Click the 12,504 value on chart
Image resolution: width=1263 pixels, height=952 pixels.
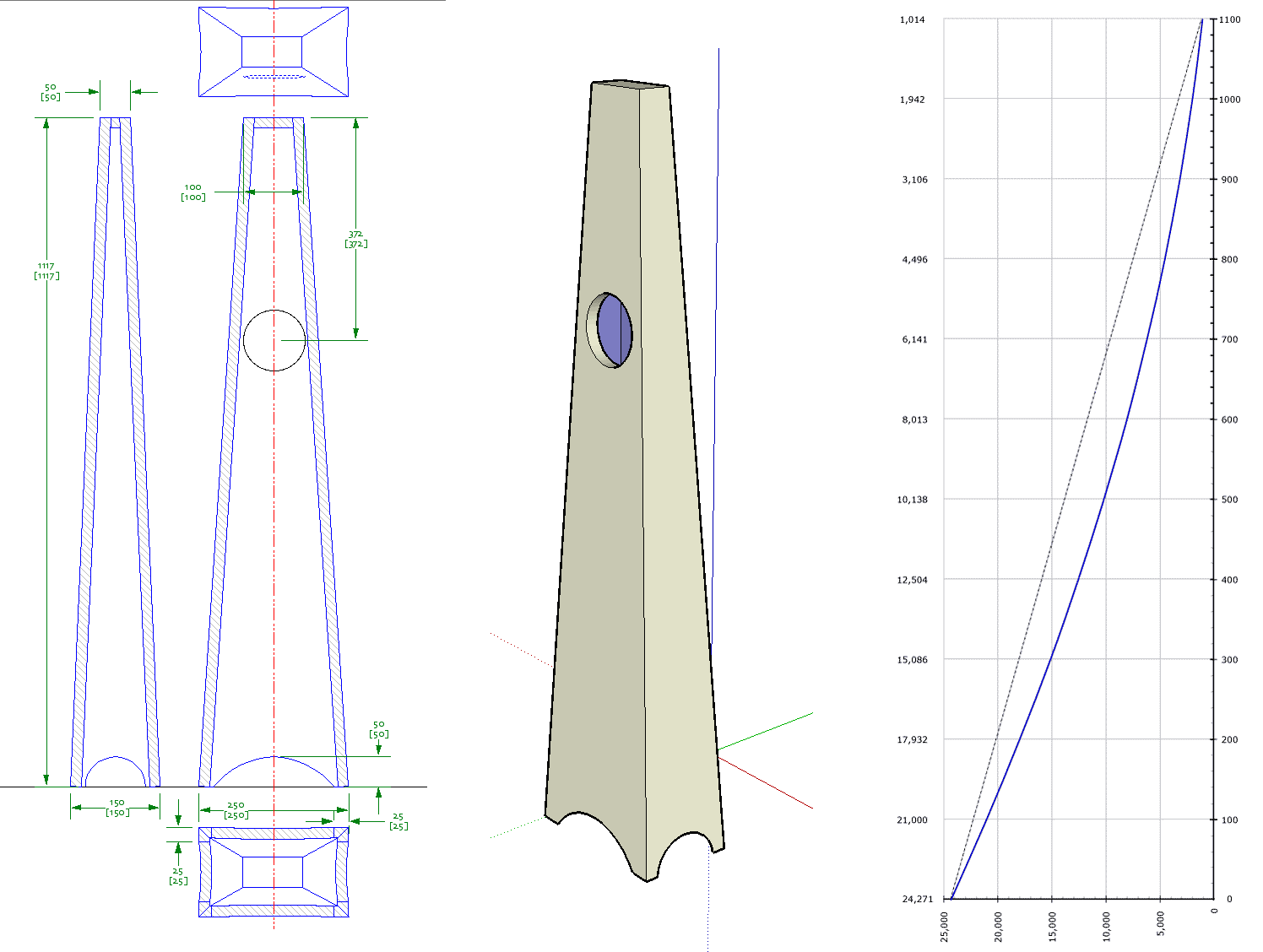point(912,580)
